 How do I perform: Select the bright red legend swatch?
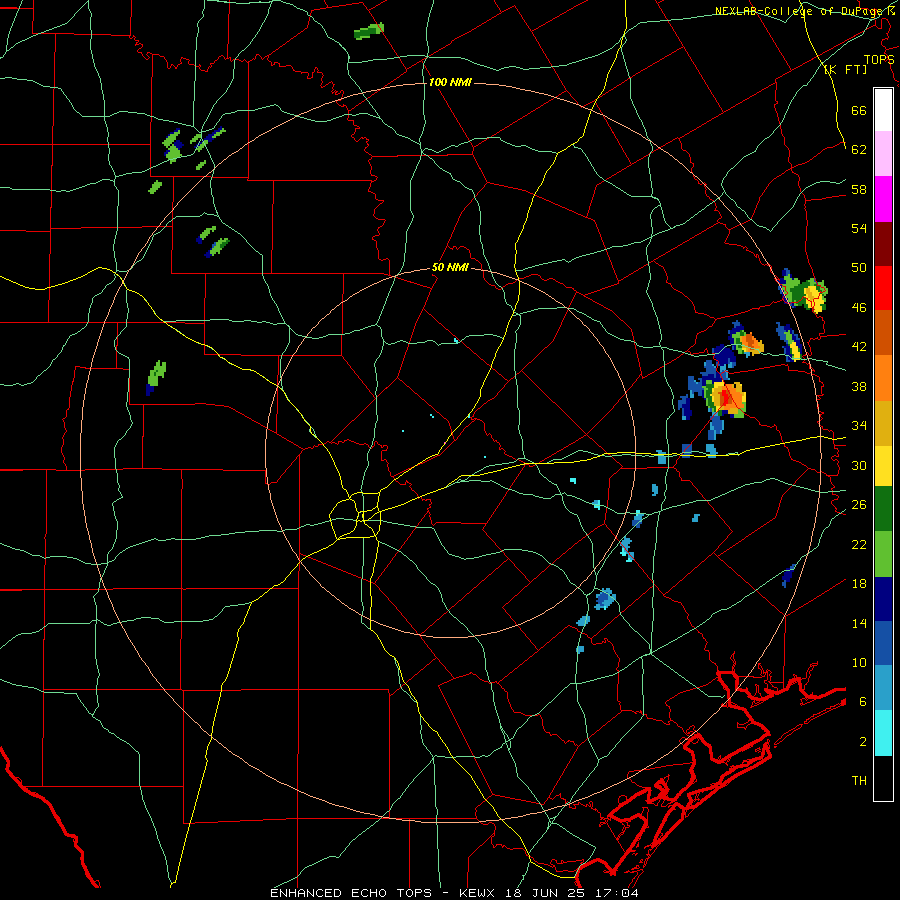point(883,288)
